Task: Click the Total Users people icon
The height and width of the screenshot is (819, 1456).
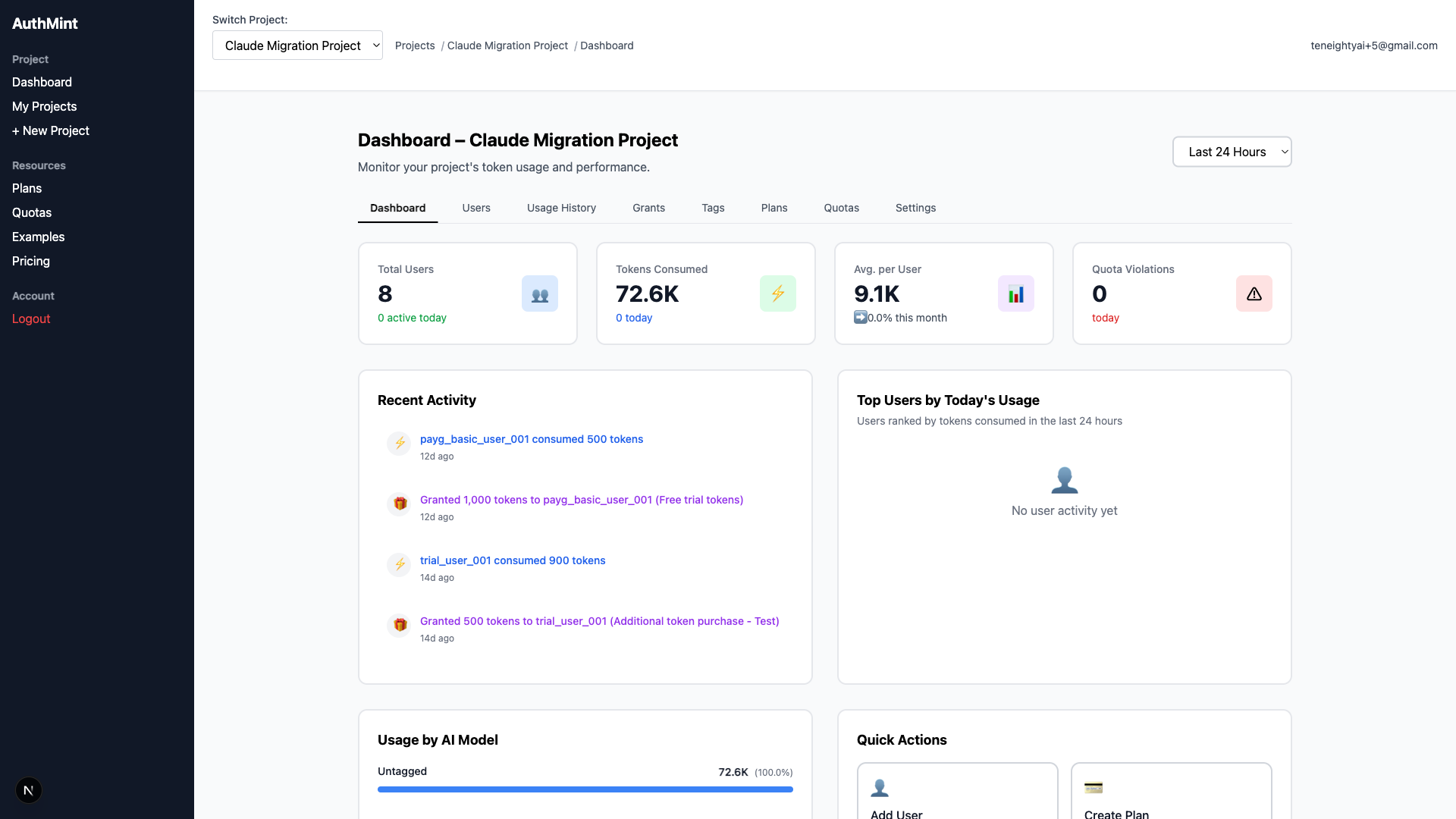Action: [540, 293]
